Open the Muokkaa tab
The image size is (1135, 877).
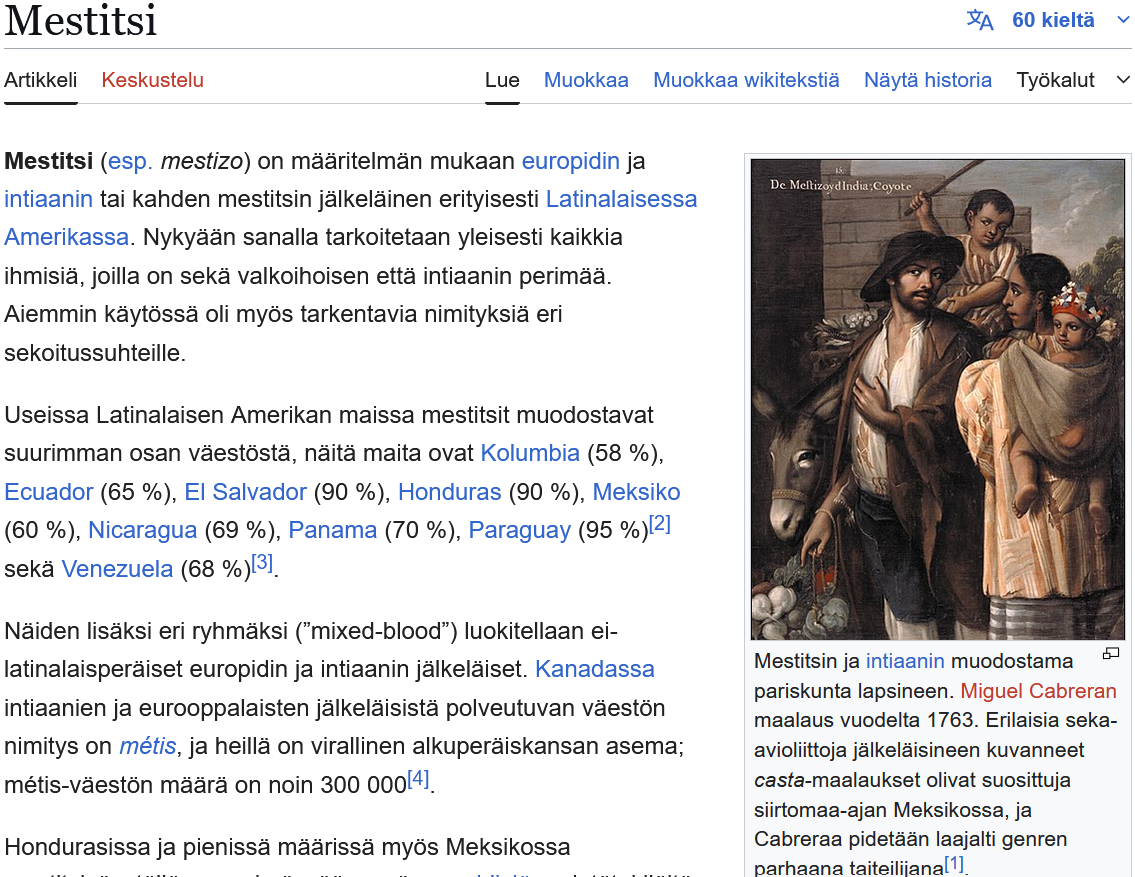[x=586, y=80]
